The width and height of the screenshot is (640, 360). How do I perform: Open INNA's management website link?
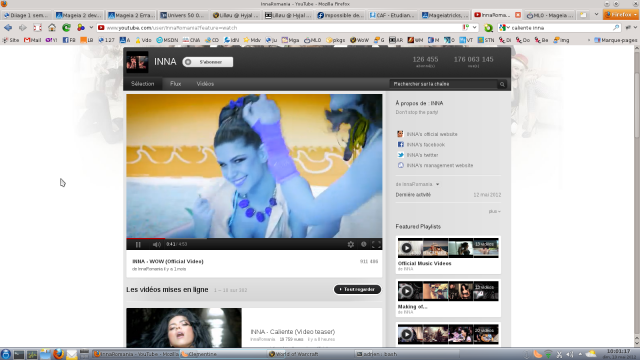coord(440,165)
